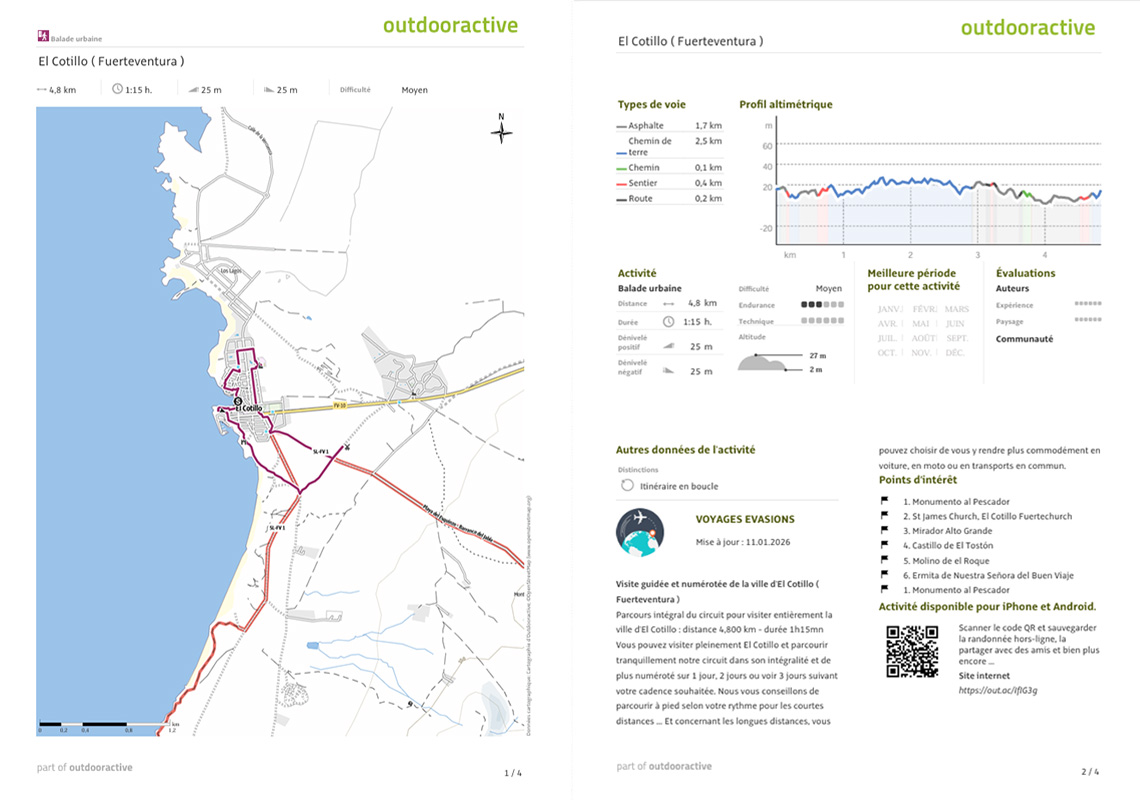
Task: Scan area: click the QR code image
Action: click(912, 651)
